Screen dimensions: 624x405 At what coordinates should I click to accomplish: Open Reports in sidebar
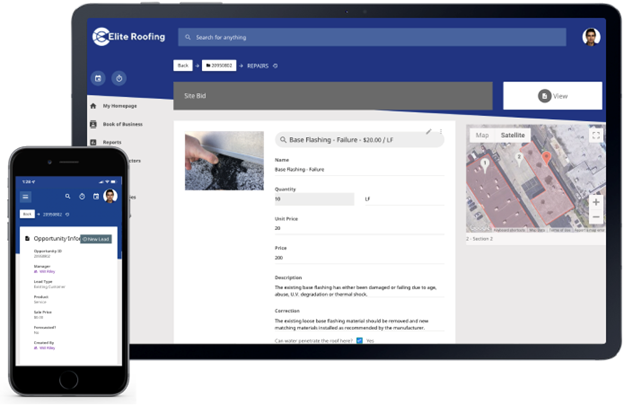click(112, 142)
